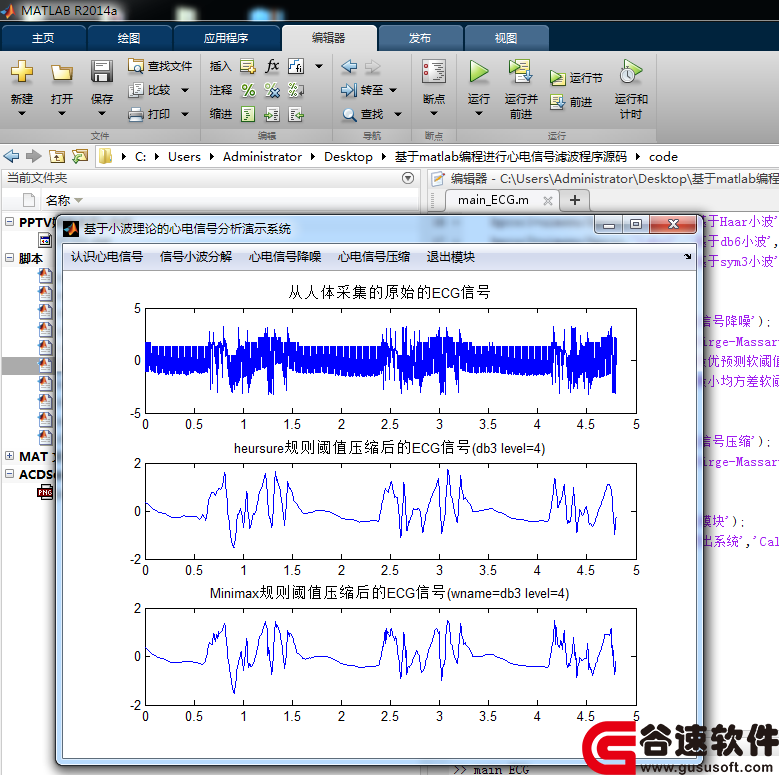Navigate back with the blue left arrow in ribbon
779x775 pixels.
349,66
